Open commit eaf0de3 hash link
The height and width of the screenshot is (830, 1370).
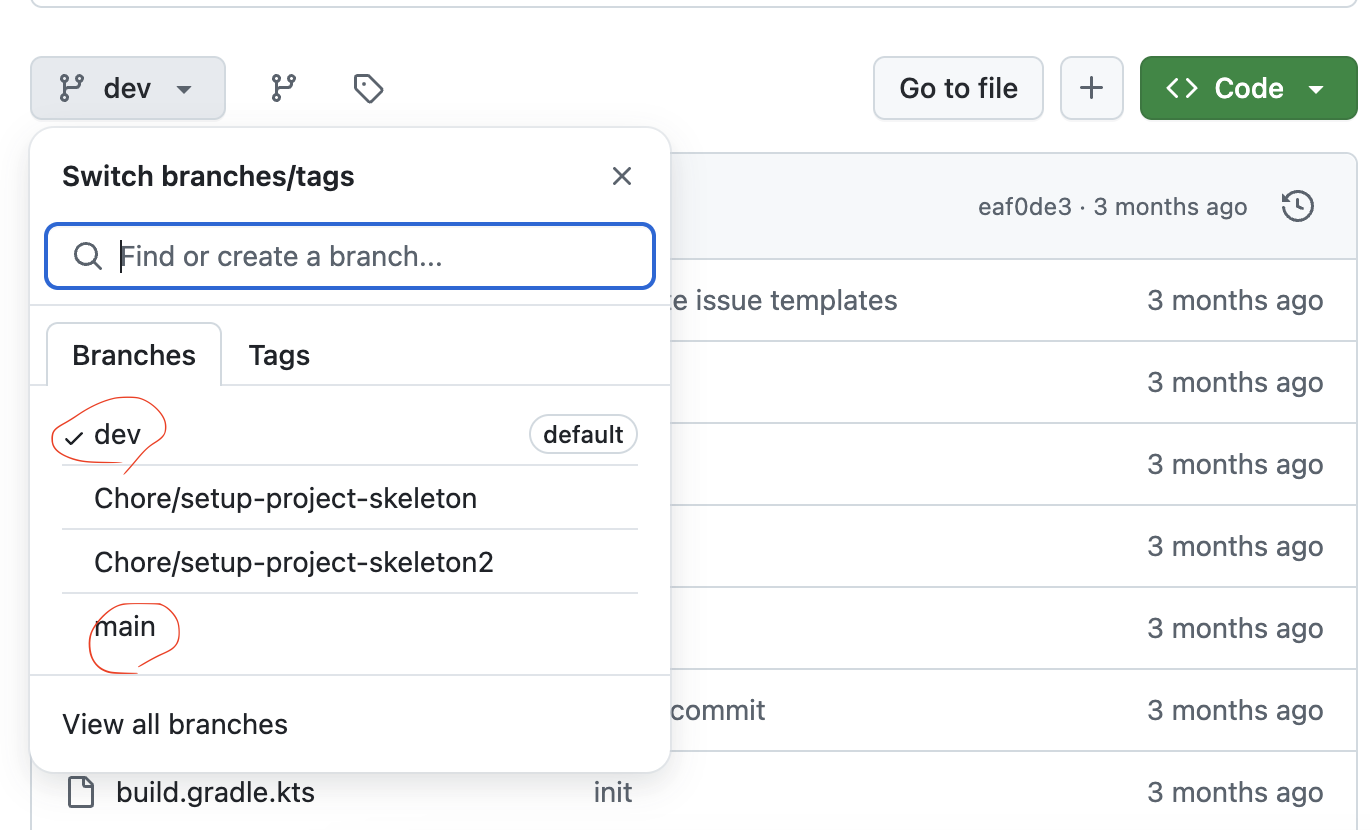click(x=1024, y=207)
